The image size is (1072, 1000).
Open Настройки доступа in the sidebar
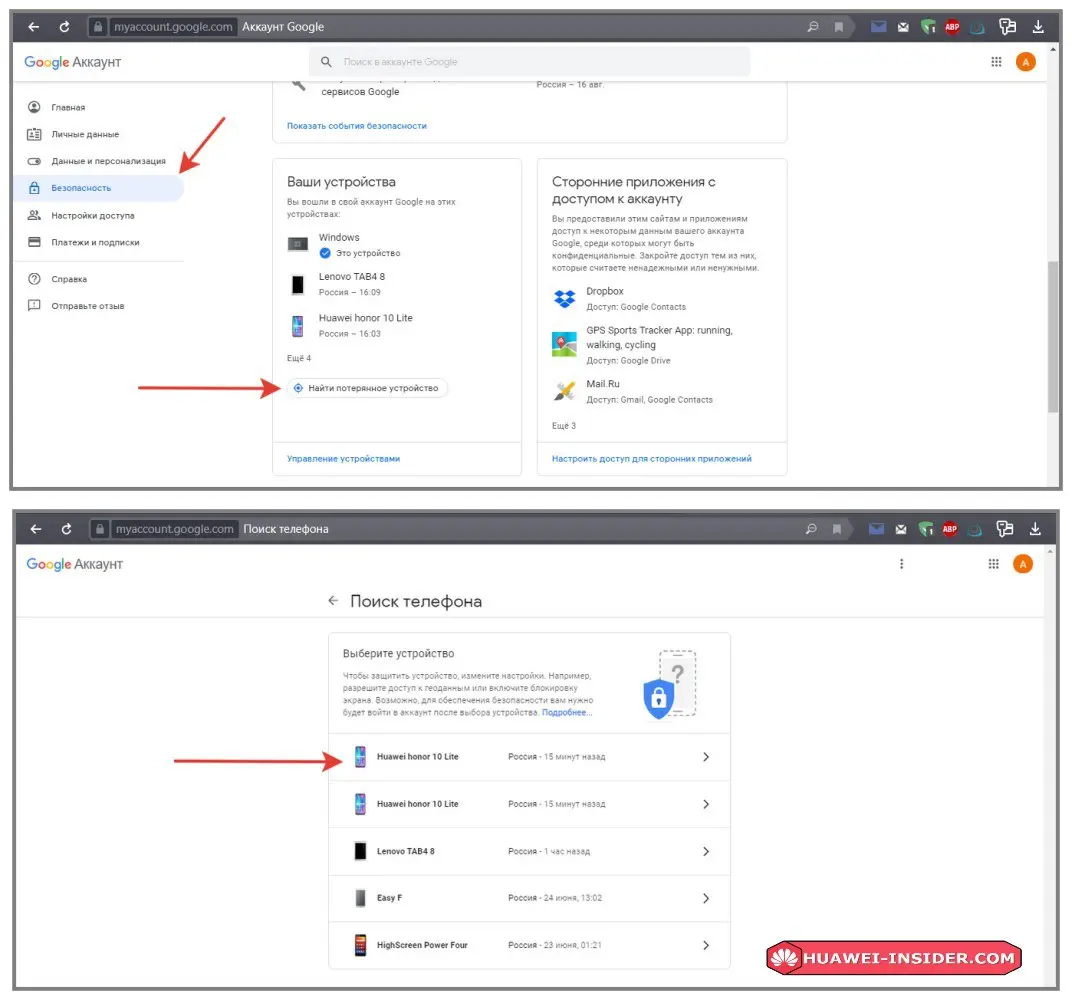click(92, 215)
